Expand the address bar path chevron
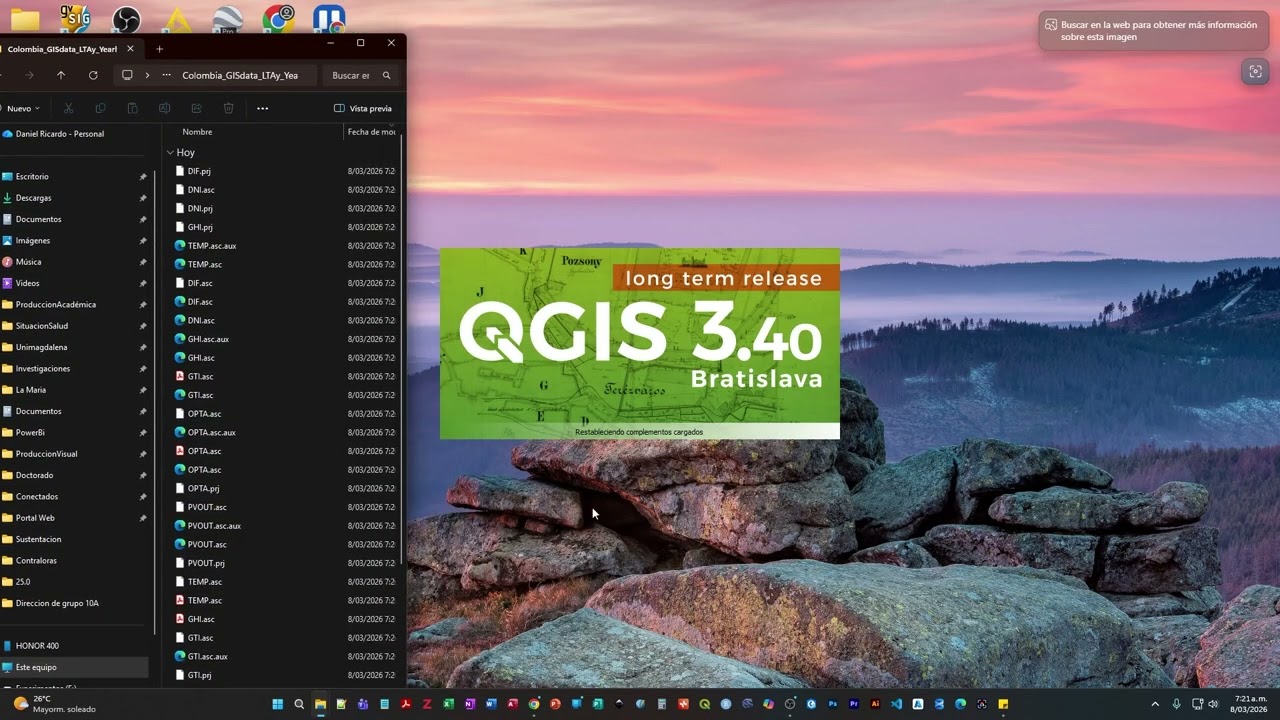The image size is (1280, 720). pos(147,75)
